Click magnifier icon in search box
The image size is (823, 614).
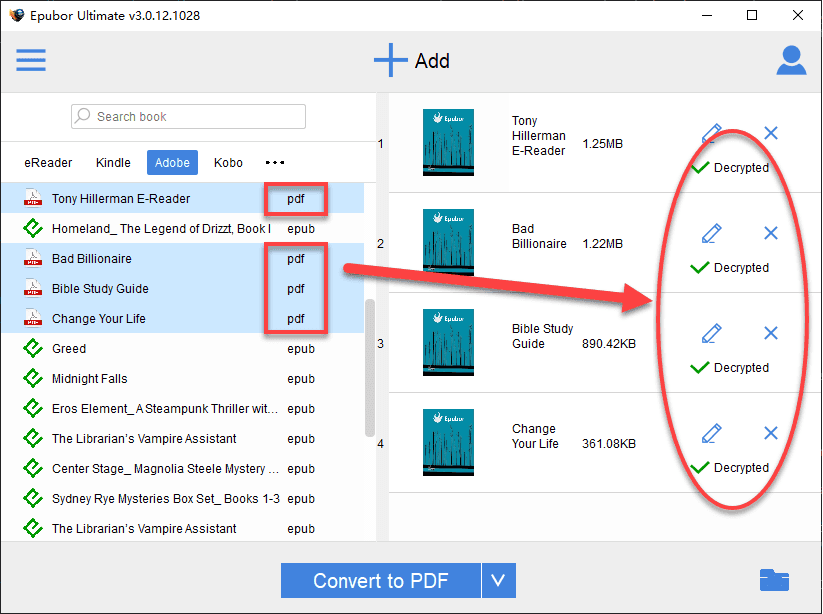pyautogui.click(x=82, y=115)
